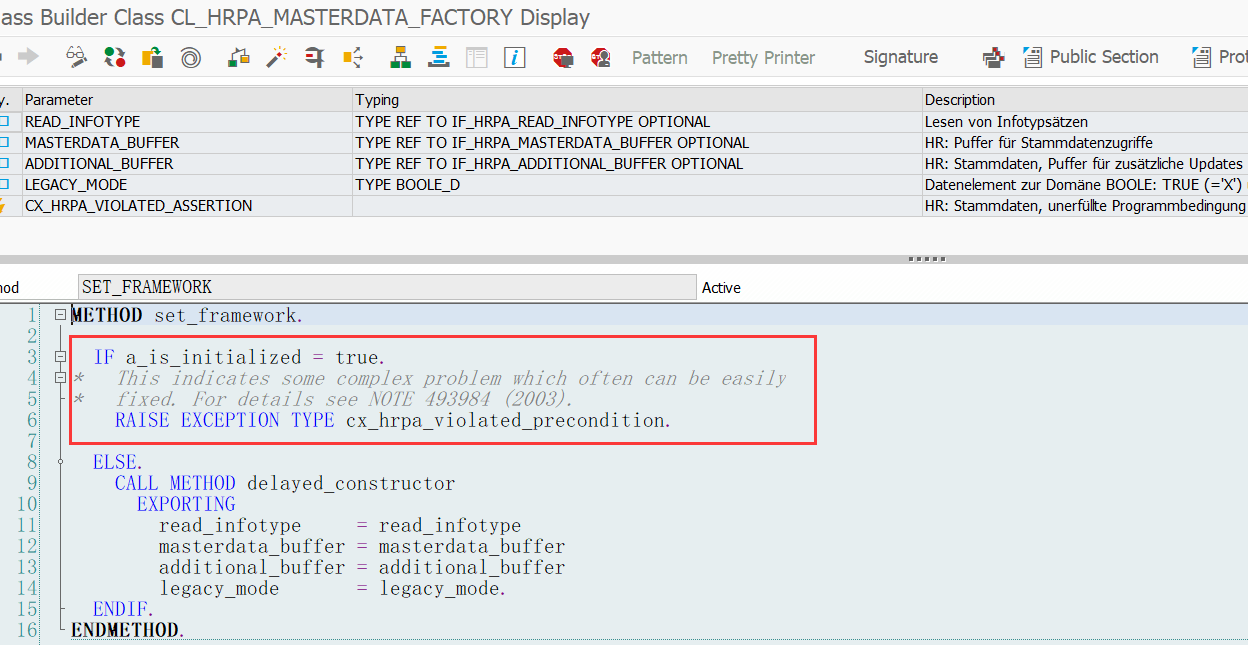The height and width of the screenshot is (645, 1248).
Task: Click the Description column header
Action: [x=1085, y=100]
